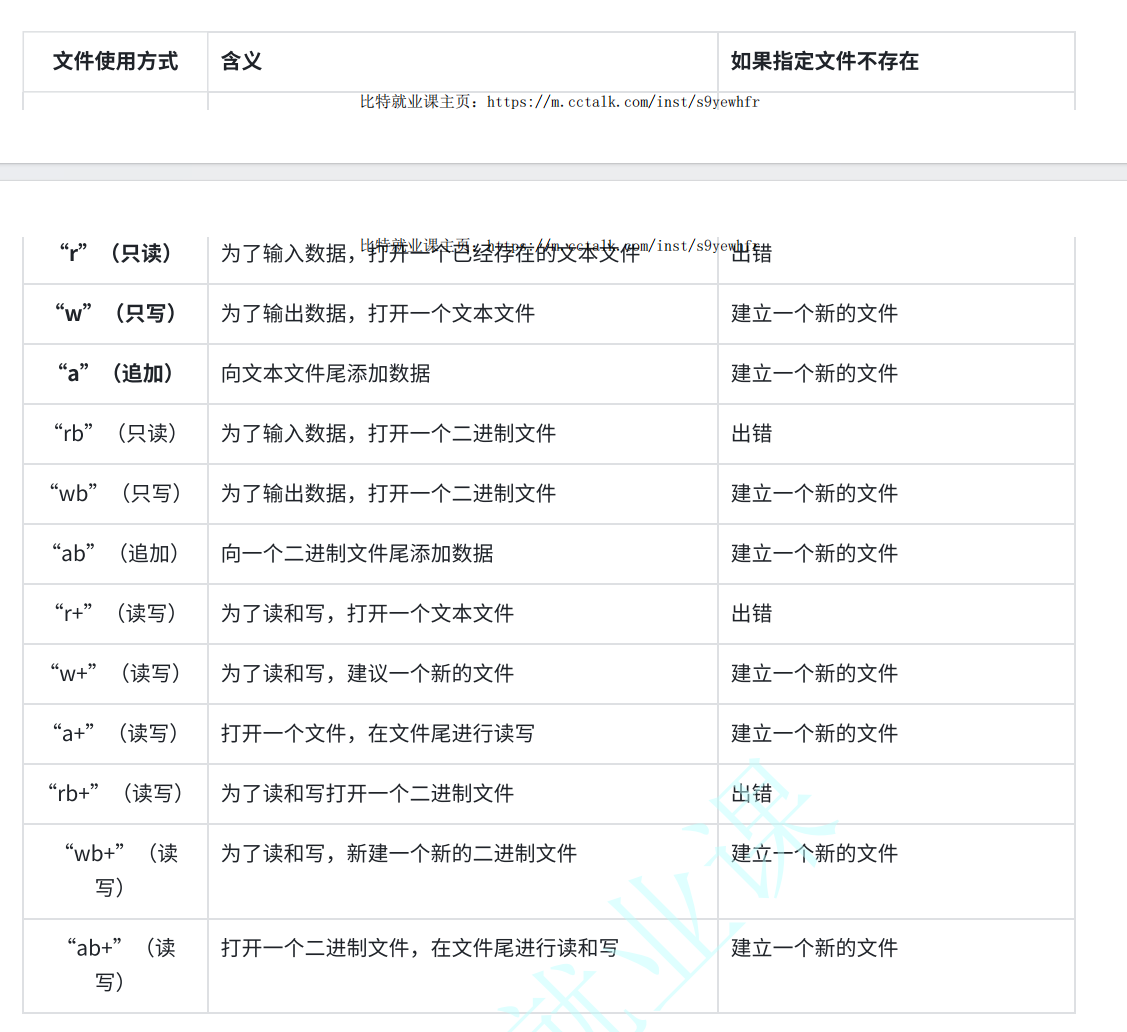Select the "w+" (读写) mode cell

[x=115, y=673]
